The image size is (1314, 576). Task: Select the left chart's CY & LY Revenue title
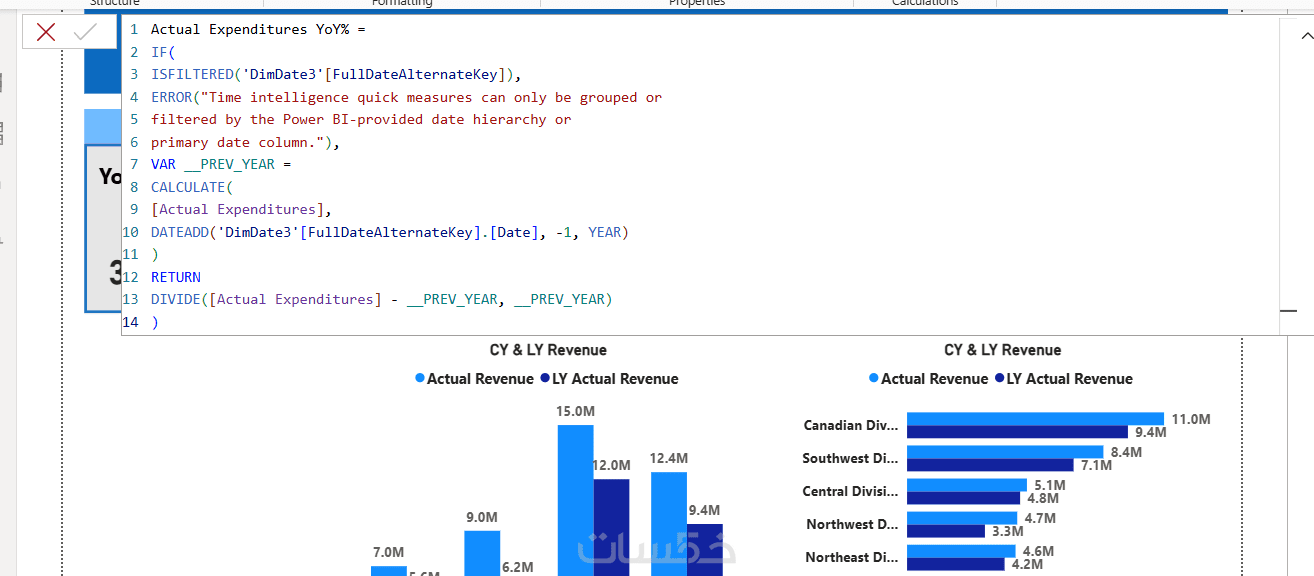pyautogui.click(x=548, y=350)
